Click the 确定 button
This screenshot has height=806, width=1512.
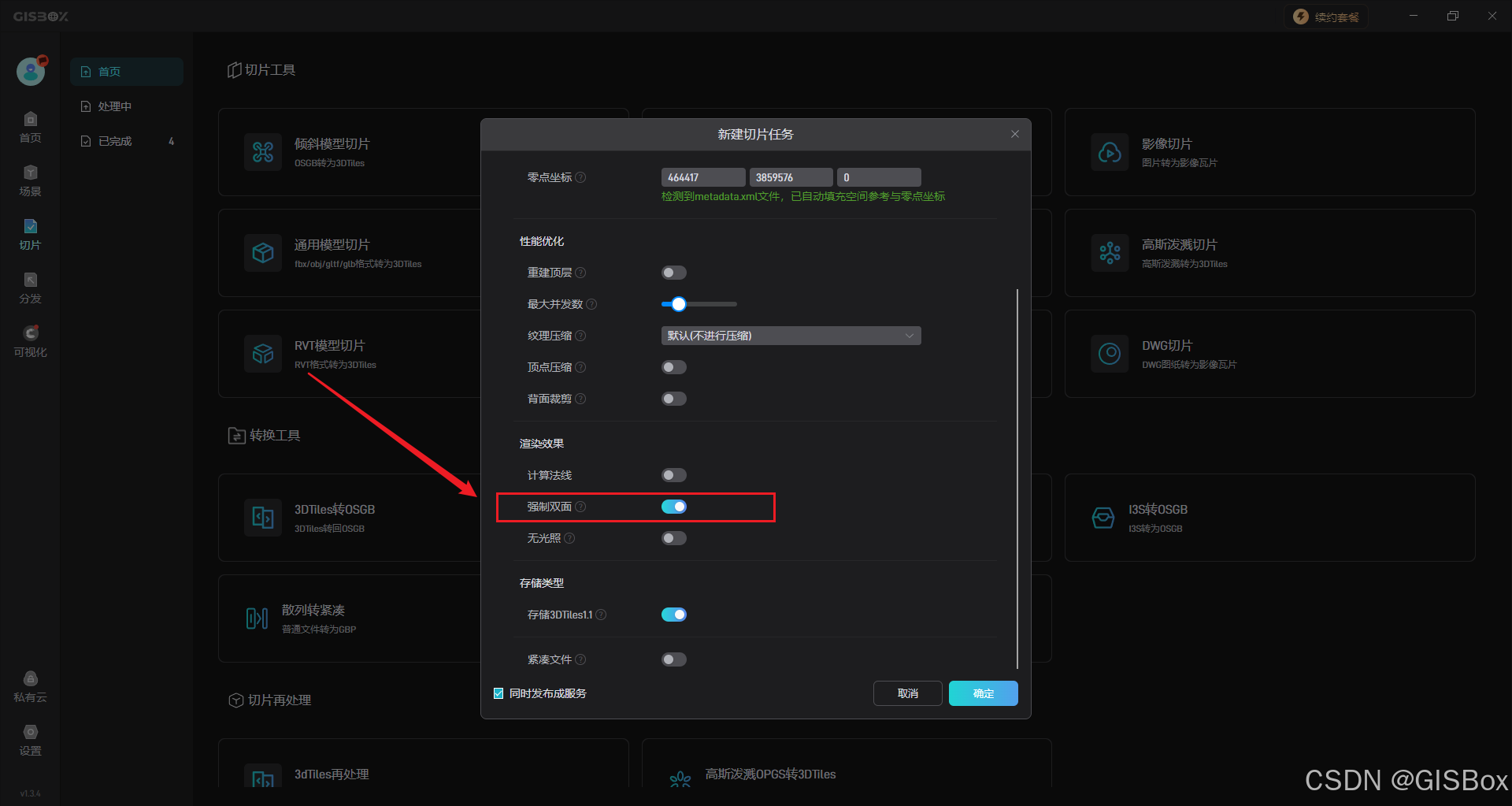(x=984, y=693)
